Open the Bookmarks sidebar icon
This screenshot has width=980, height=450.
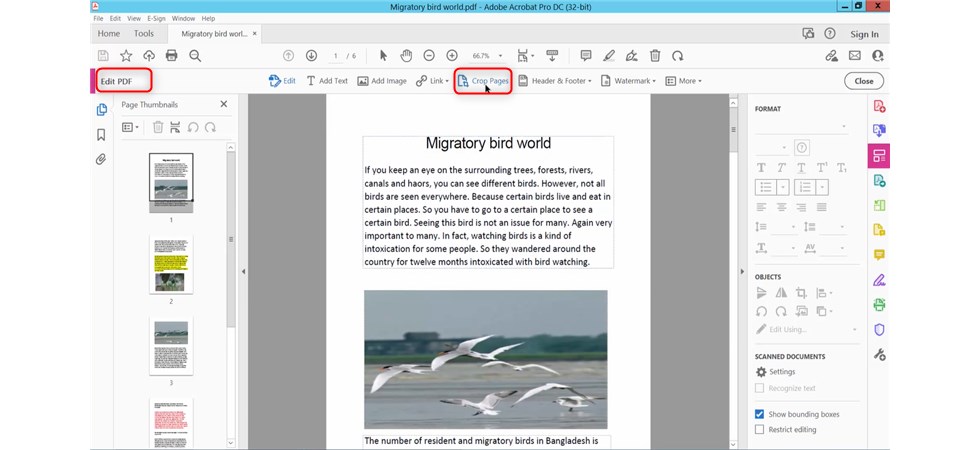101,134
